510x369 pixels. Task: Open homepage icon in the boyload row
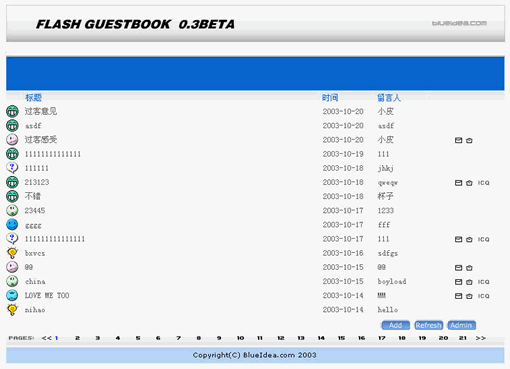click(469, 282)
